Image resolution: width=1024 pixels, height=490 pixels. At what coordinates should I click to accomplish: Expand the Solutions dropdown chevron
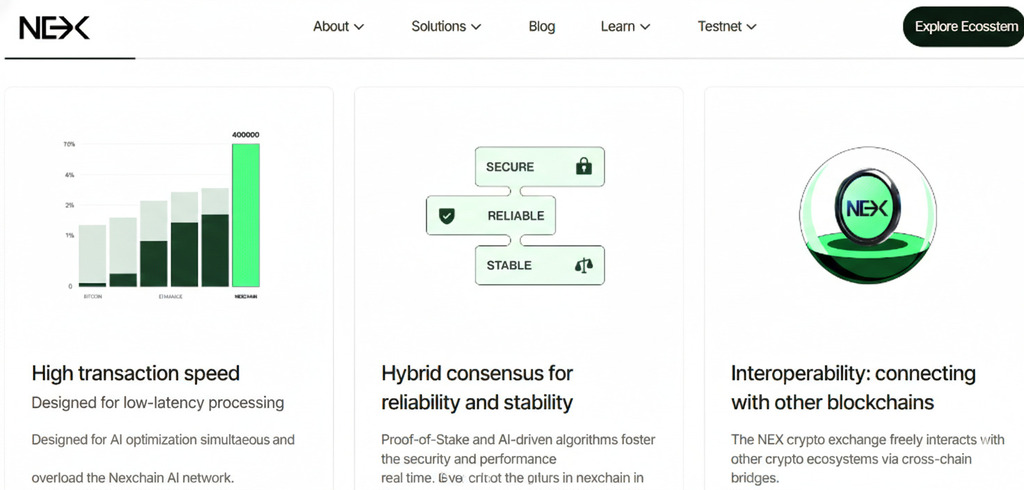(476, 27)
